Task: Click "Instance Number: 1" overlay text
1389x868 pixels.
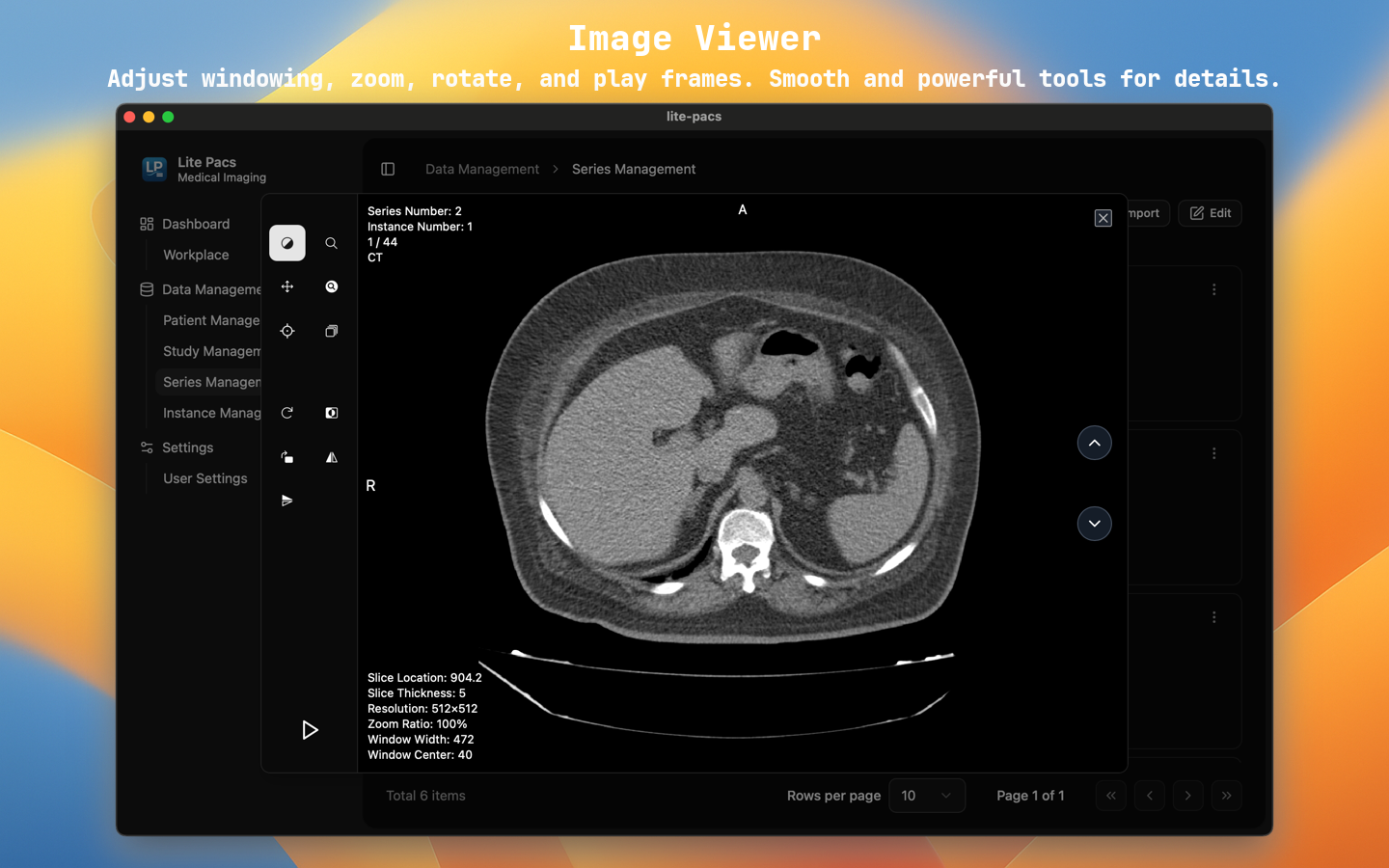Action: coord(420,227)
